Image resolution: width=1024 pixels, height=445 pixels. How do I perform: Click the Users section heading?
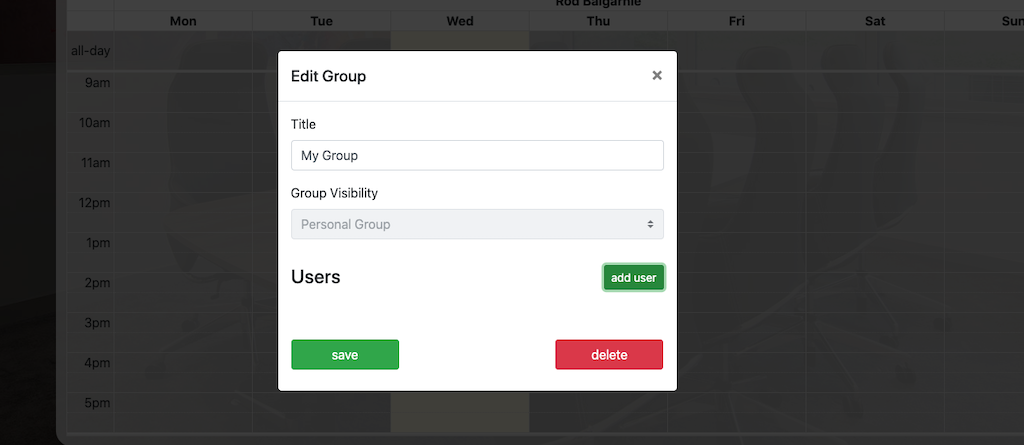(316, 277)
